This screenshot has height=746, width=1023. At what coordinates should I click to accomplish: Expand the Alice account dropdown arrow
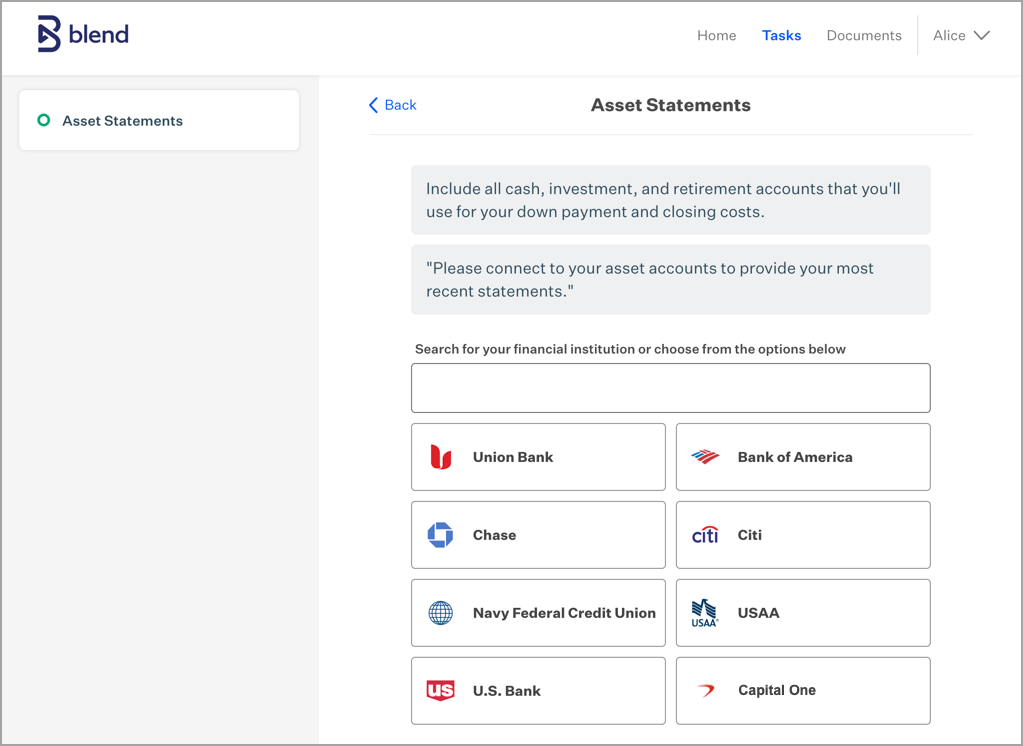point(982,35)
